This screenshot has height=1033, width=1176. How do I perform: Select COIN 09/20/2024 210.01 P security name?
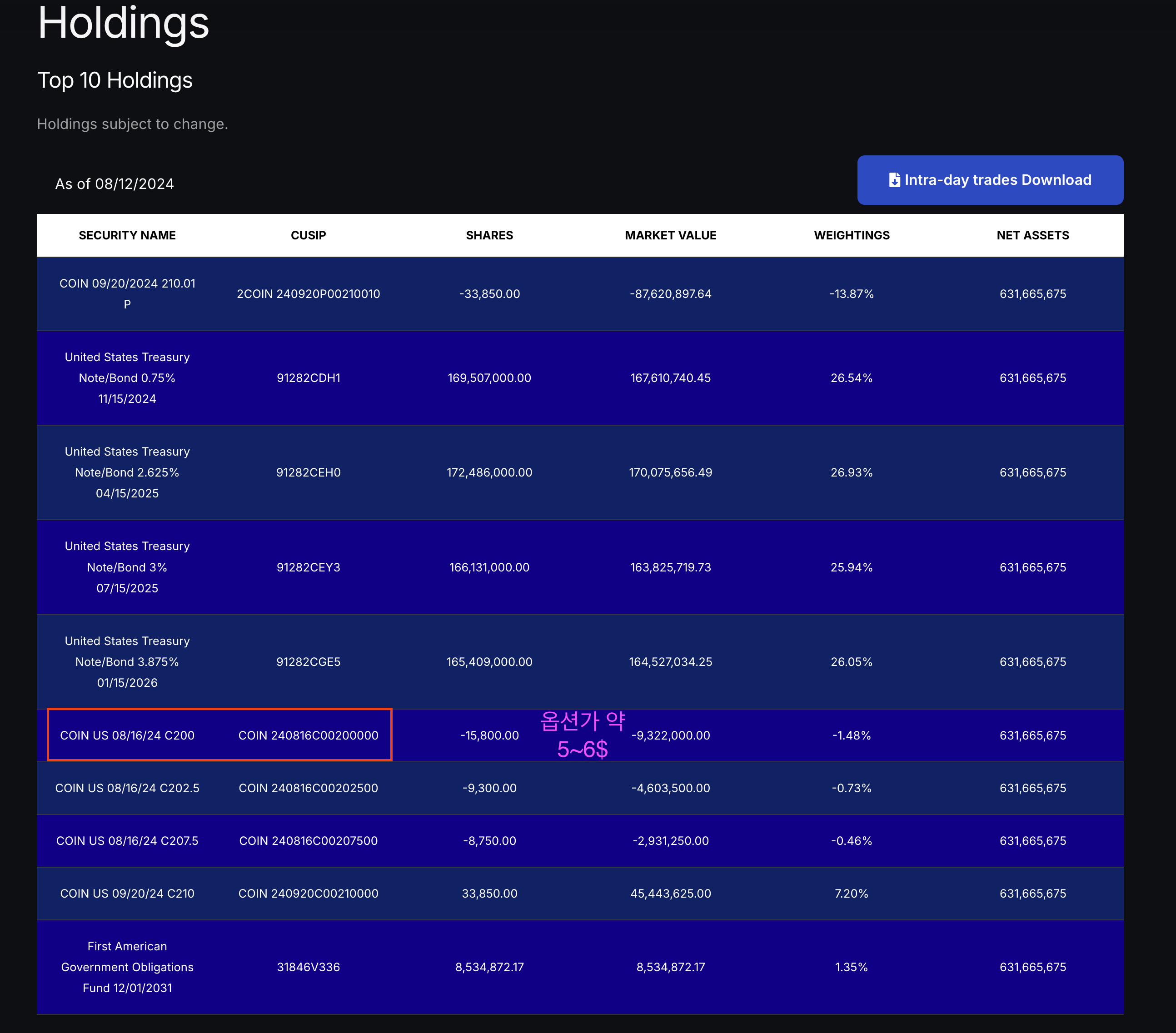click(x=127, y=294)
